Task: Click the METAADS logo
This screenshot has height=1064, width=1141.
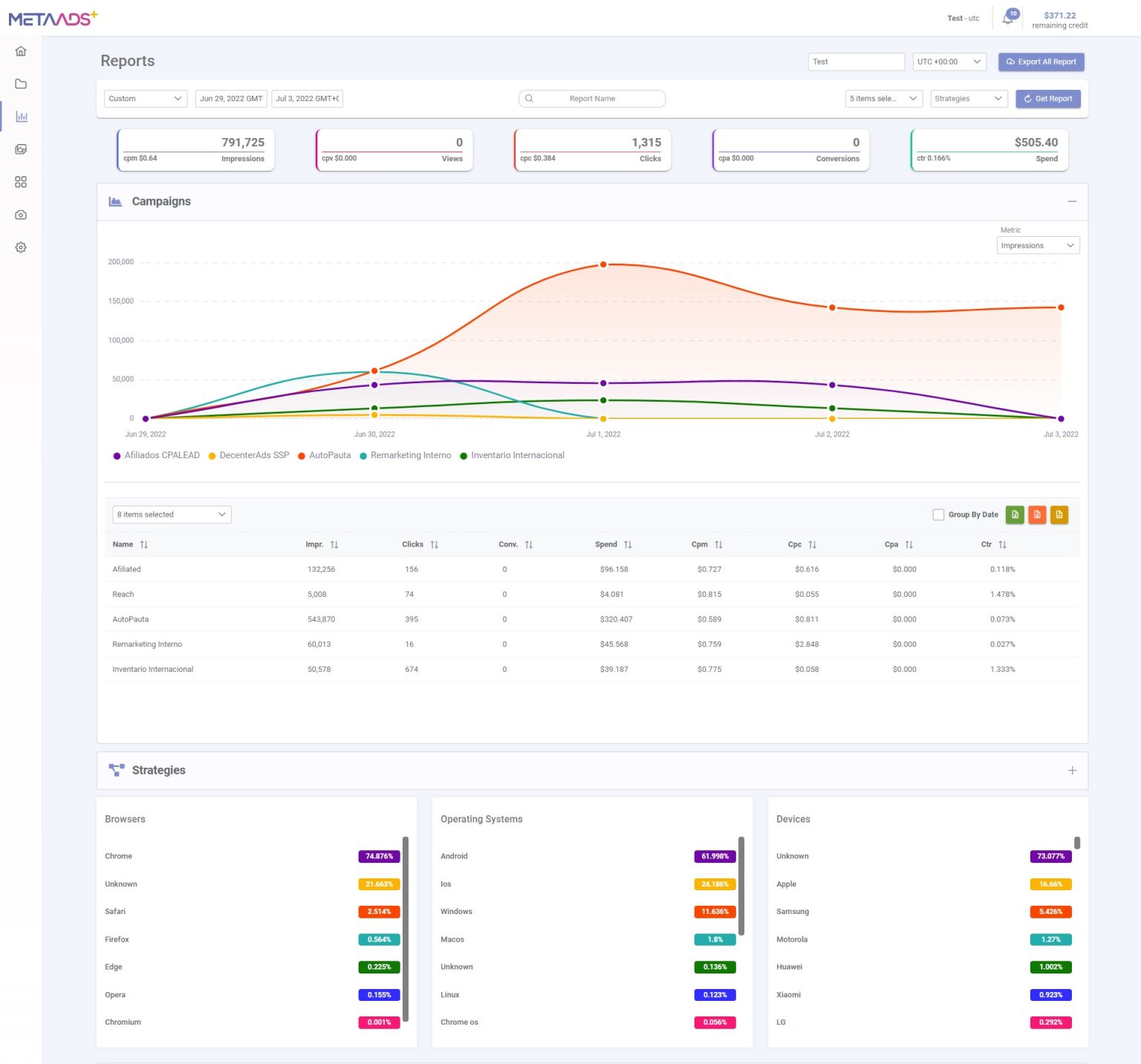Action: tap(53, 19)
